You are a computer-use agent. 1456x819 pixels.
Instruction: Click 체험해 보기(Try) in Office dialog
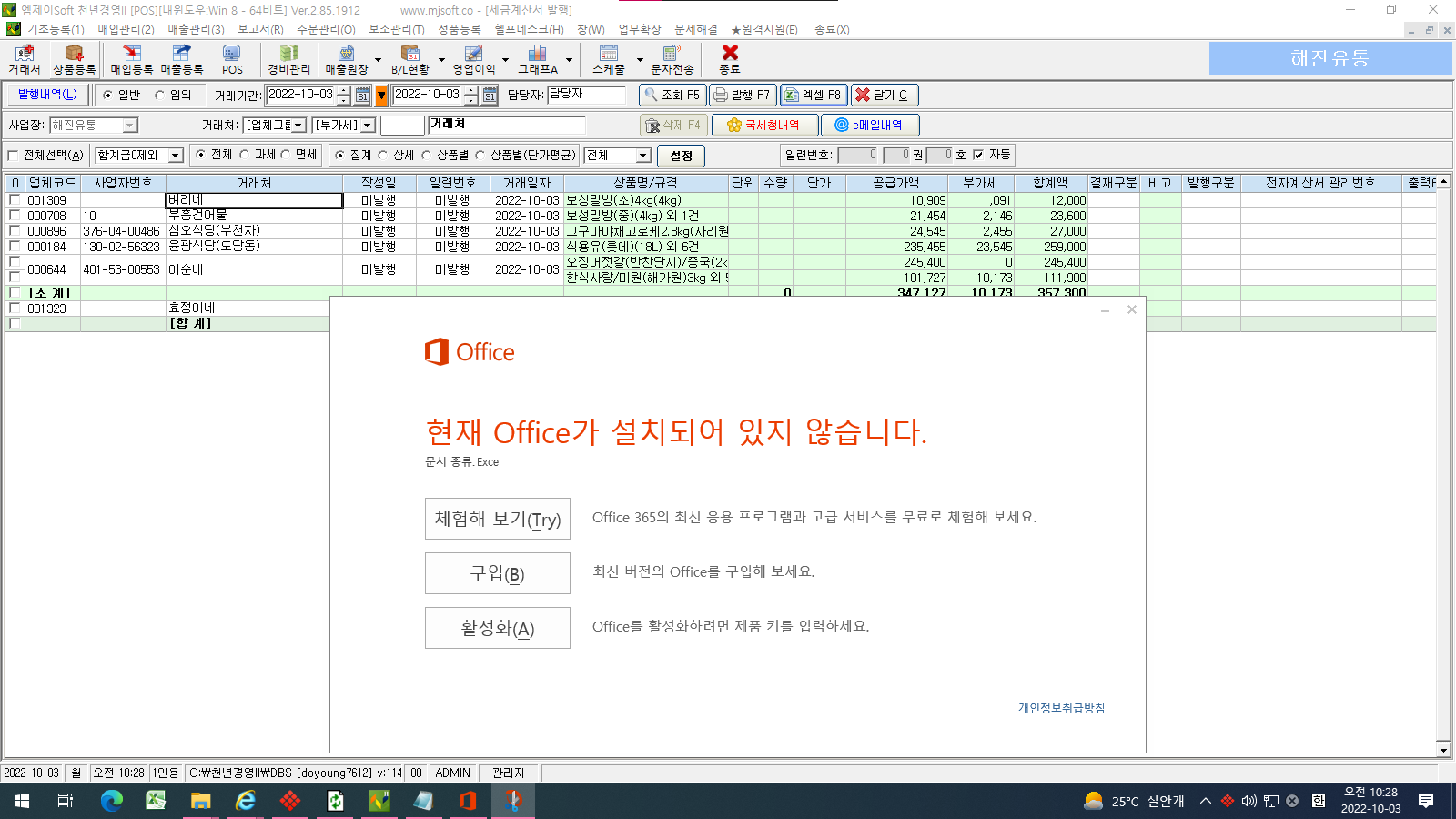click(498, 519)
